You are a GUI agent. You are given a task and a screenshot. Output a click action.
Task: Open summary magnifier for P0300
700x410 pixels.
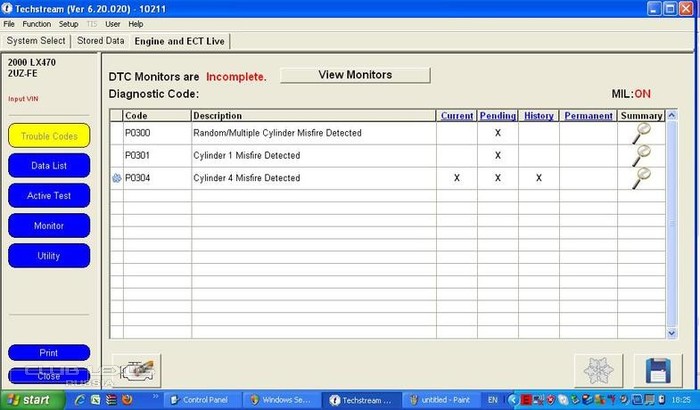pos(641,133)
